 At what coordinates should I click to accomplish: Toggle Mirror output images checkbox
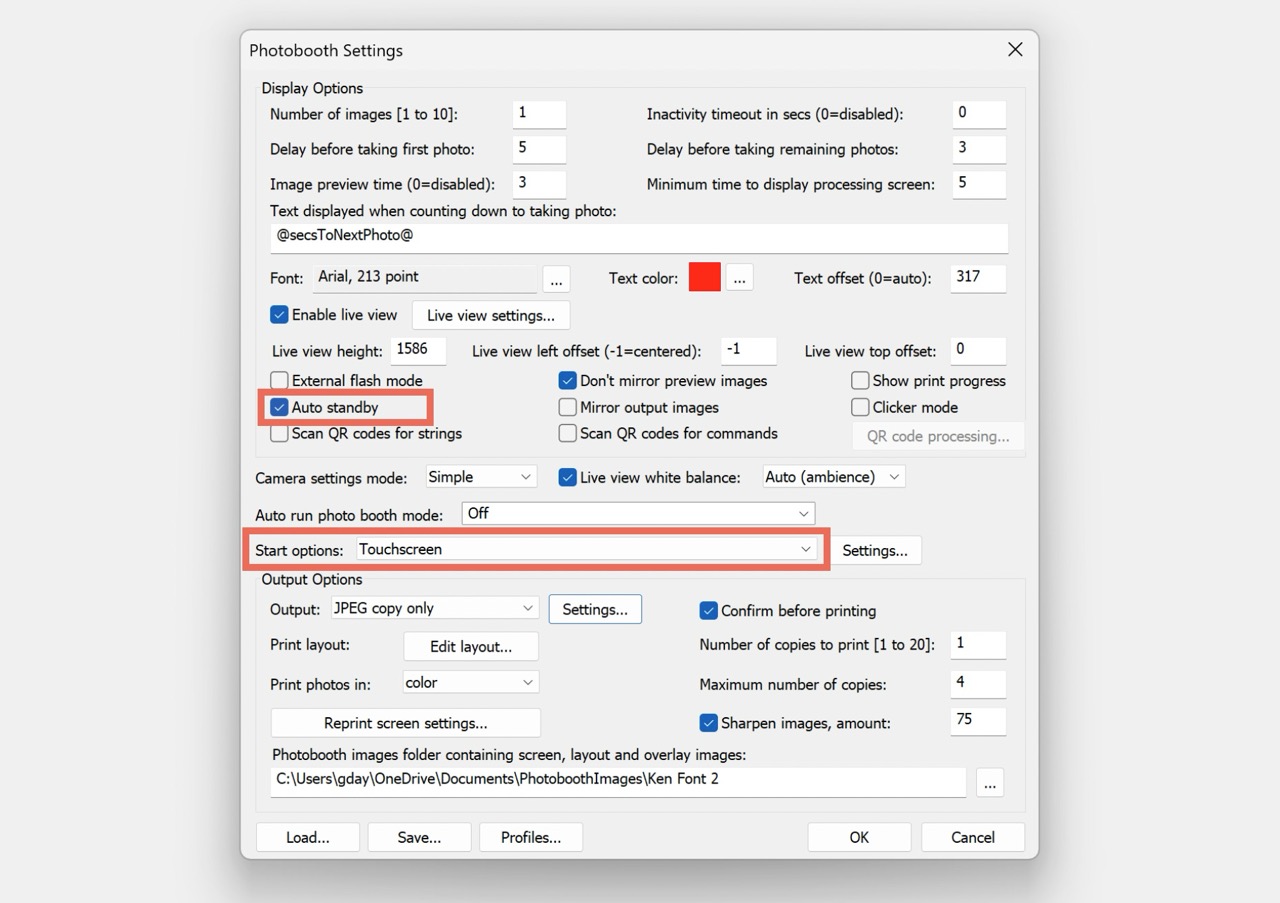tap(568, 407)
